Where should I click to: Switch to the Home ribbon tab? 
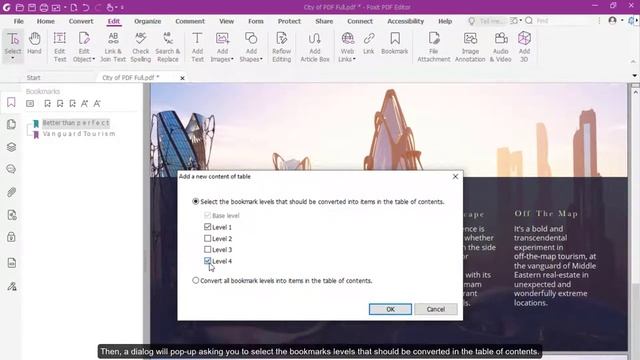point(45,21)
